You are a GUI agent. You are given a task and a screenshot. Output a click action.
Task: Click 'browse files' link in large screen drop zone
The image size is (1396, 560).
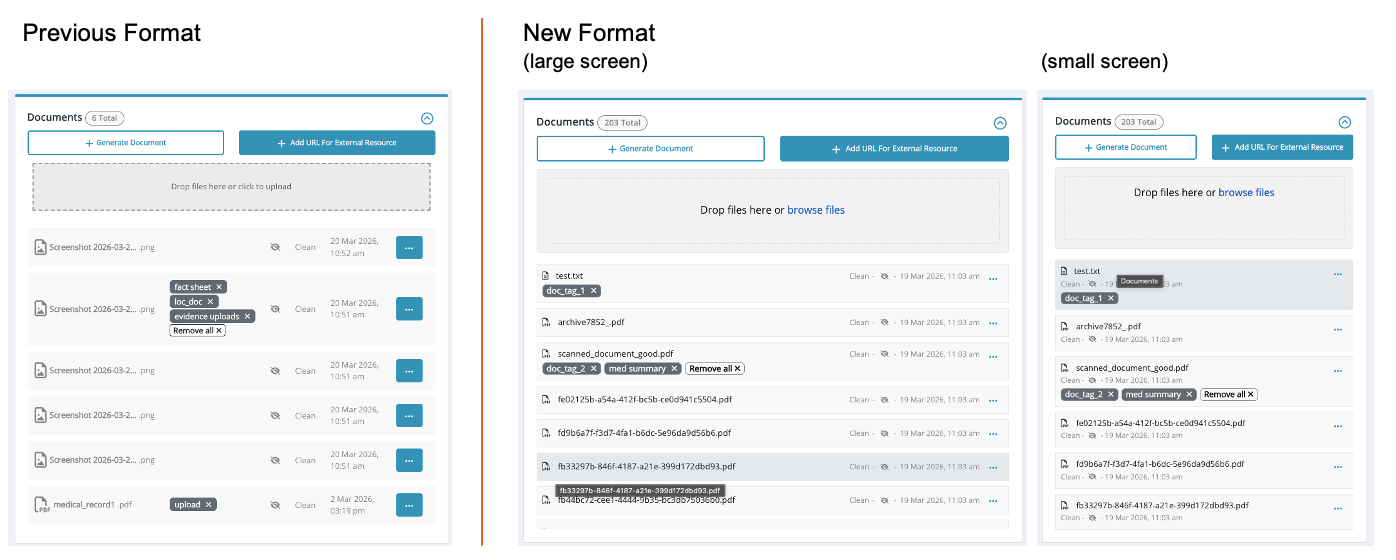816,210
